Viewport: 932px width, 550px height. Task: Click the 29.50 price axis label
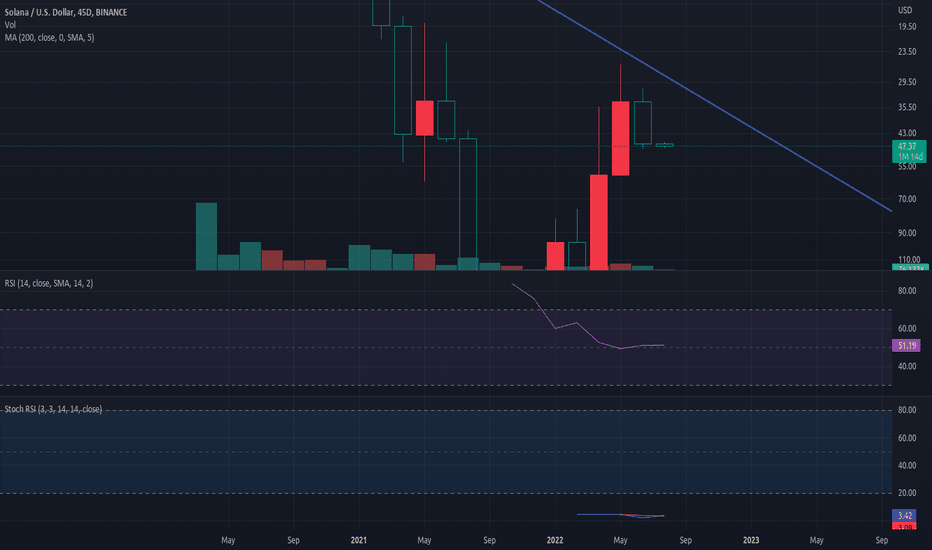(x=907, y=81)
